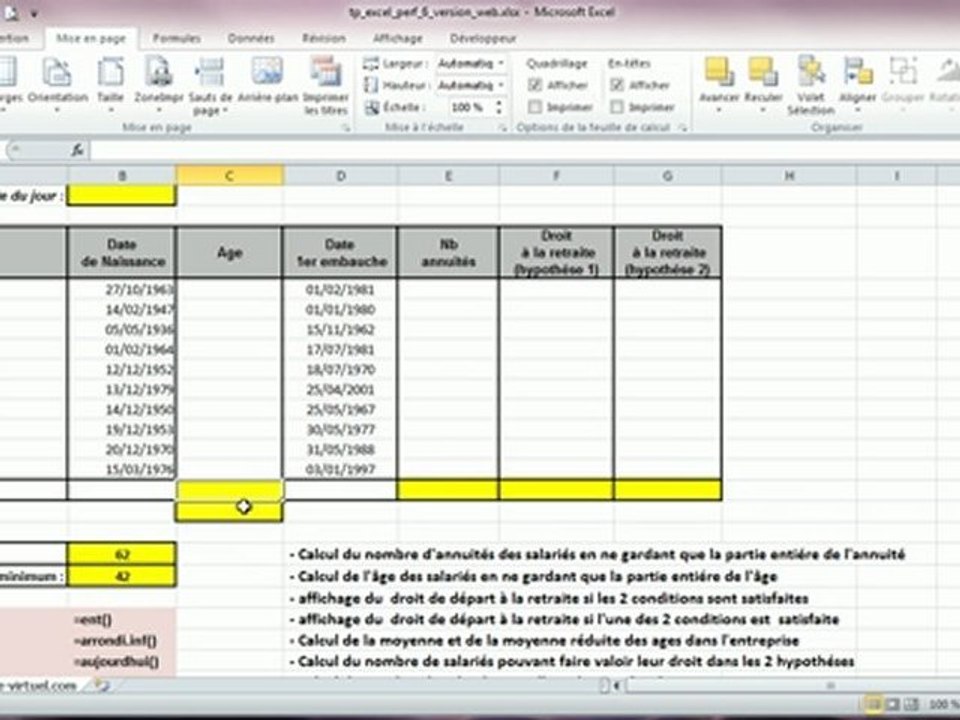This screenshot has height=720, width=960.
Task: Open the Avancer dropdown arrow
Action: [x=719, y=110]
